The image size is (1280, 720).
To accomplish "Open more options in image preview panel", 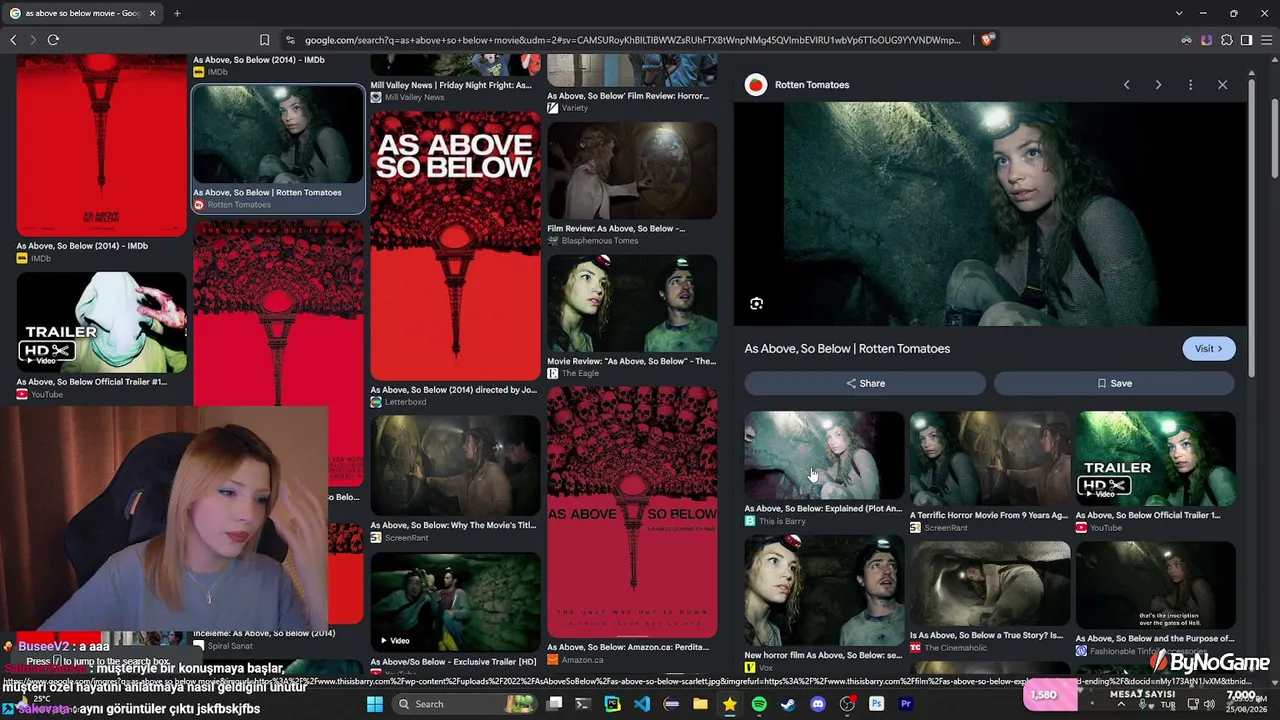I will click(1190, 85).
